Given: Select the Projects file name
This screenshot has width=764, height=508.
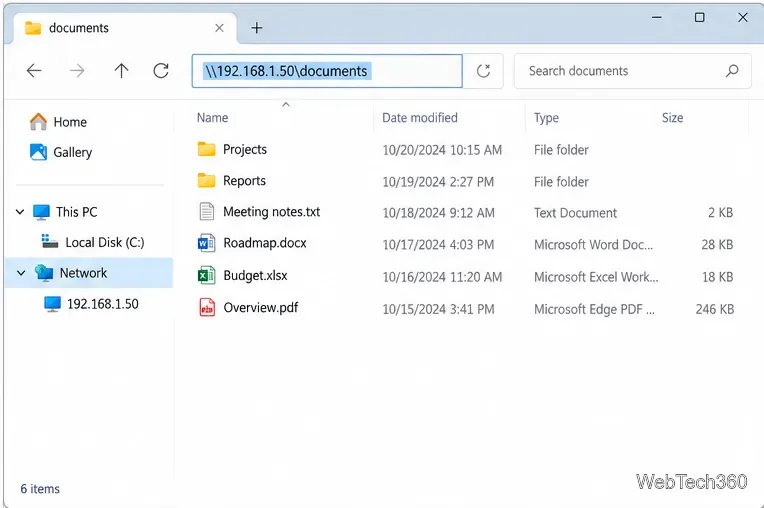Looking at the screenshot, I should click(x=245, y=150).
